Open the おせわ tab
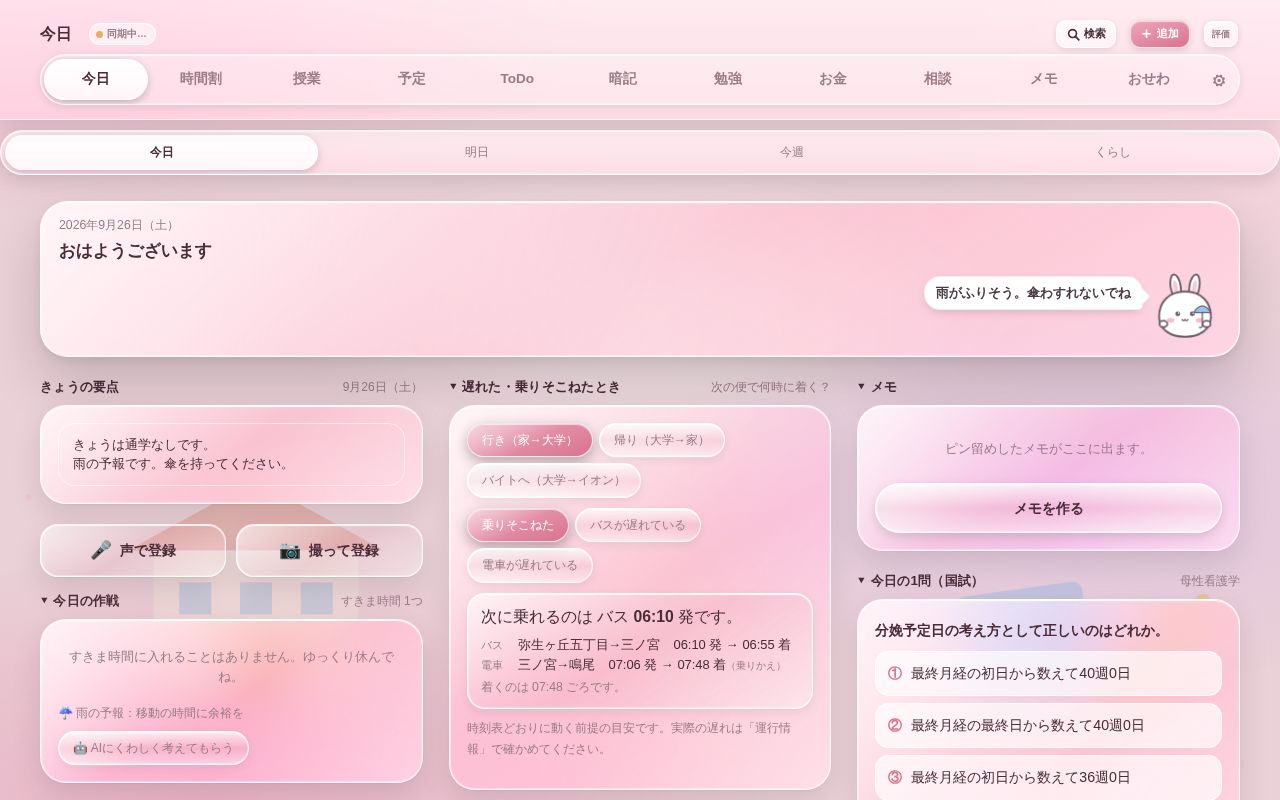 1149,79
